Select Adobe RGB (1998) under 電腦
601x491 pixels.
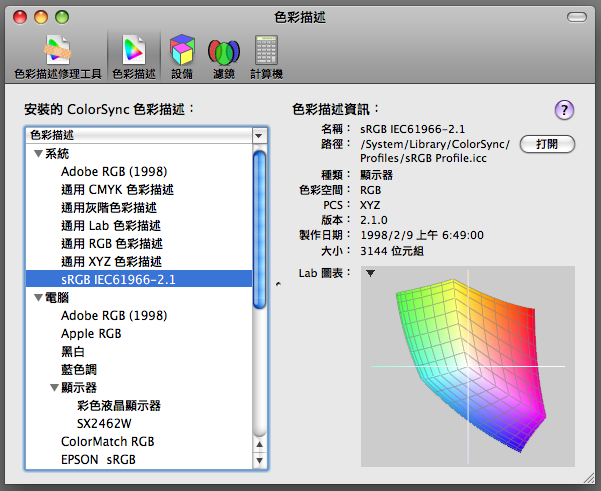[114, 316]
